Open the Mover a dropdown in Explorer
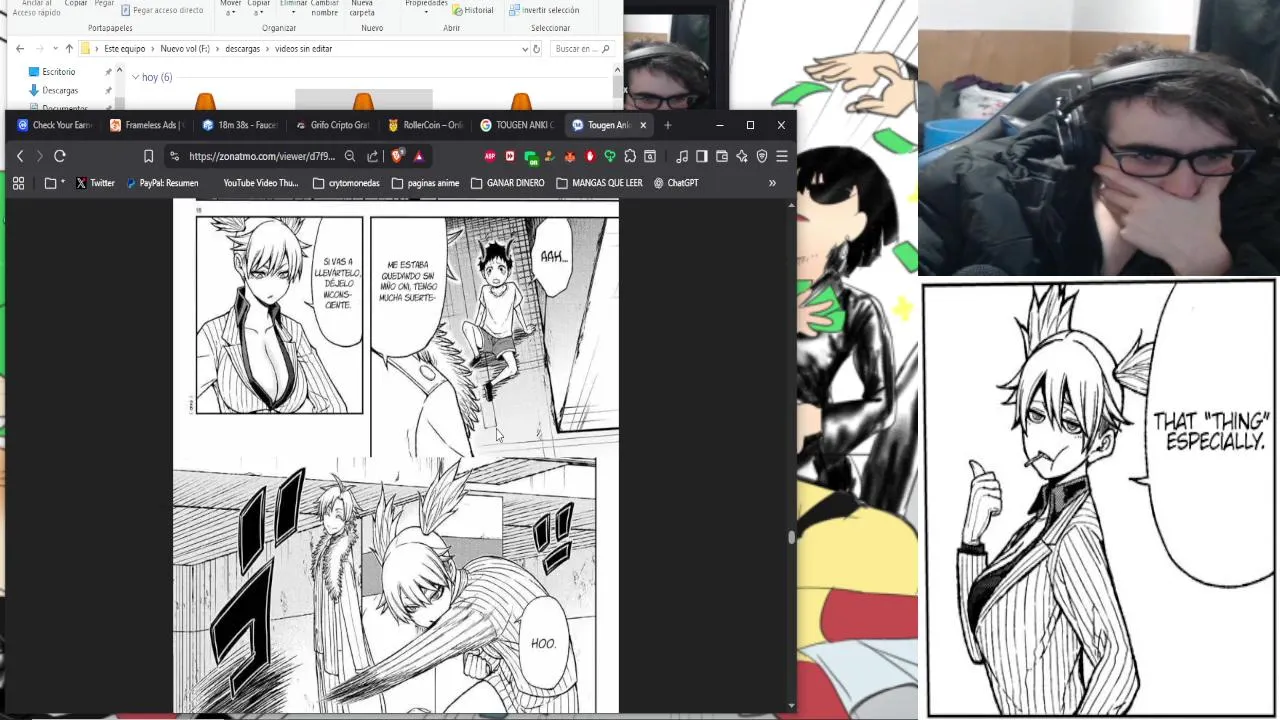The image size is (1280, 720). coord(231,8)
